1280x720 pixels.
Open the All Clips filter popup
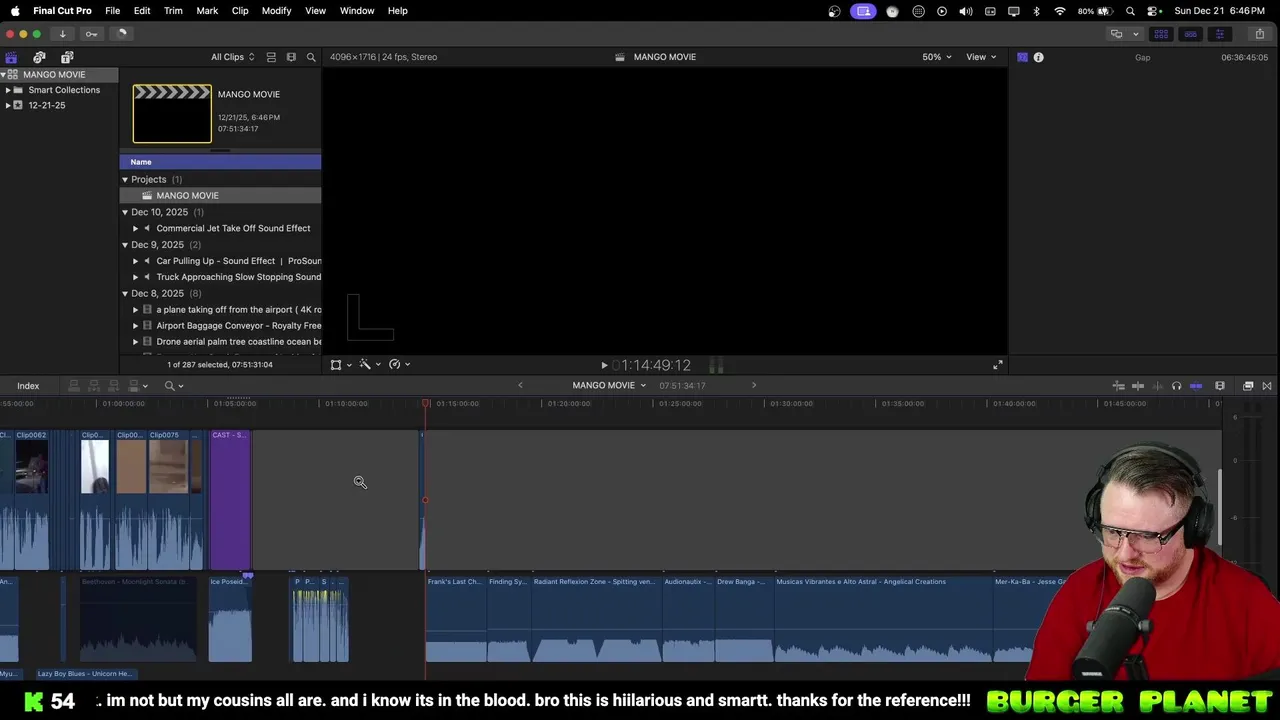(232, 57)
